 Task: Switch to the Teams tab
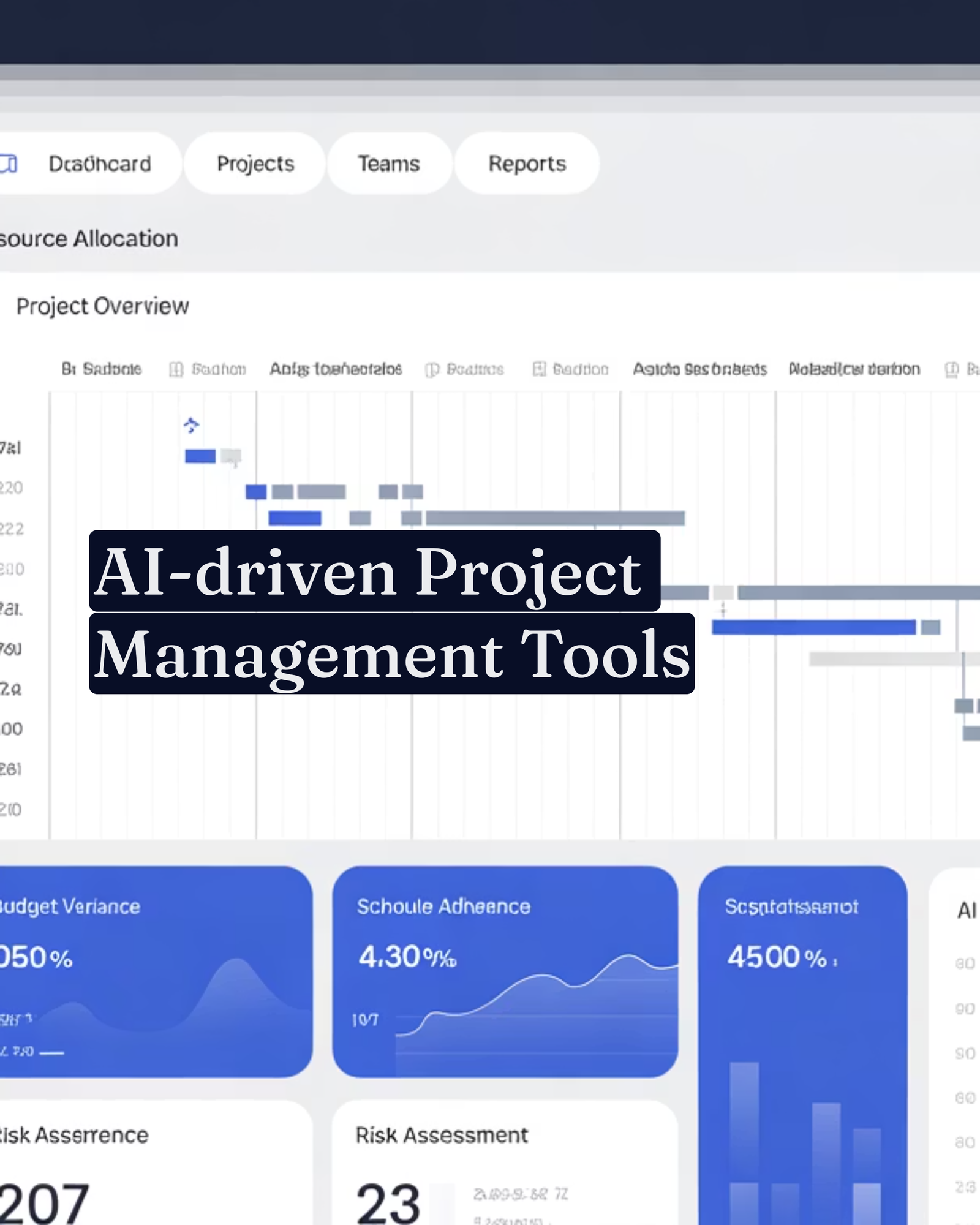pos(389,164)
